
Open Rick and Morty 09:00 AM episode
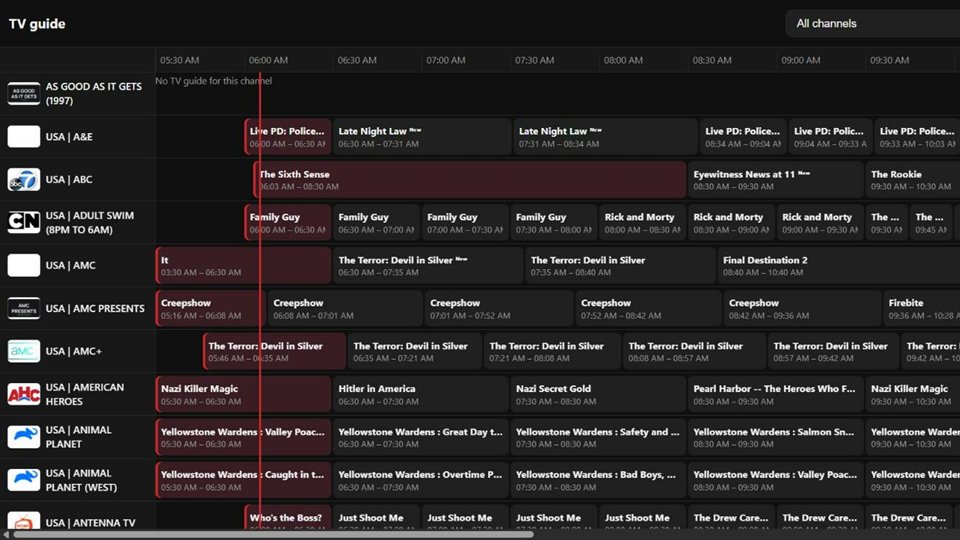pos(820,223)
